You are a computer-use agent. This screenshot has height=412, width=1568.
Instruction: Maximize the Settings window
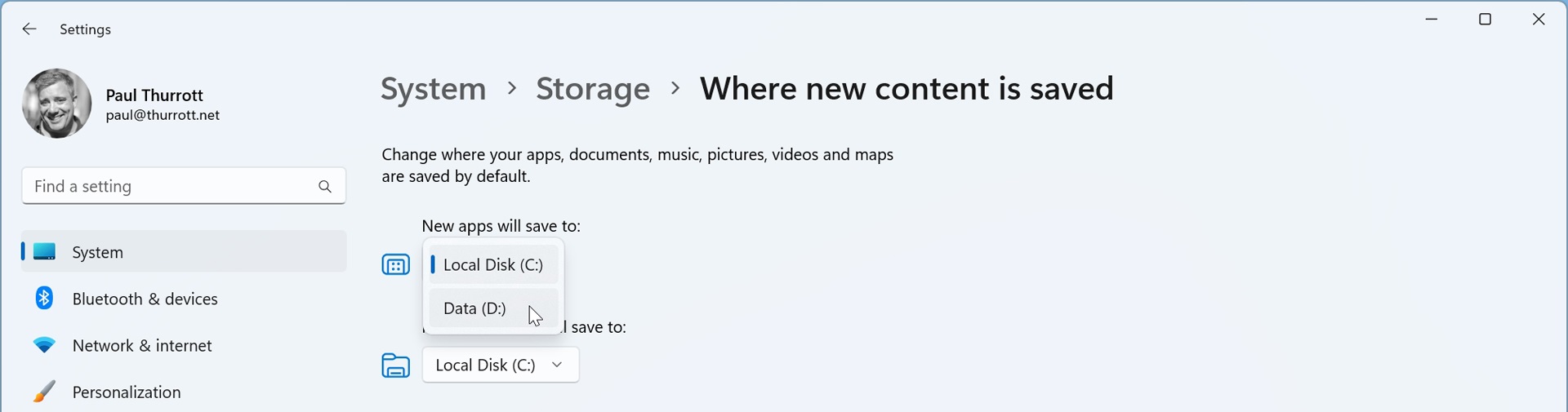(1486, 20)
